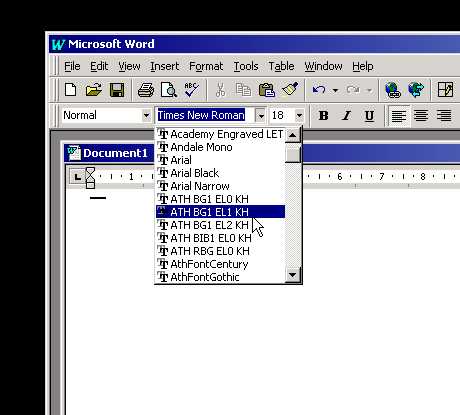The image size is (460, 415).
Task: Click the Times New Roman font field
Action: point(205,115)
